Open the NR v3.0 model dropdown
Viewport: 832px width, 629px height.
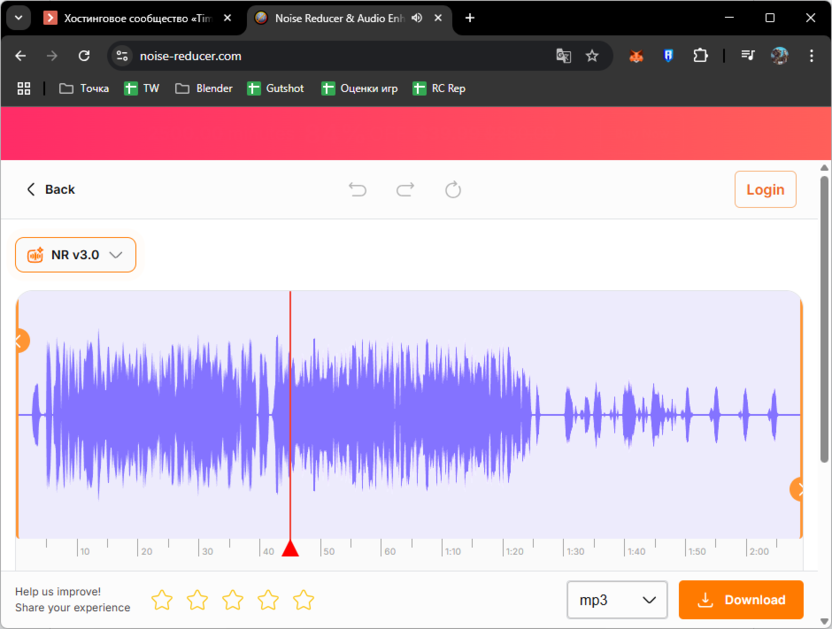76,255
